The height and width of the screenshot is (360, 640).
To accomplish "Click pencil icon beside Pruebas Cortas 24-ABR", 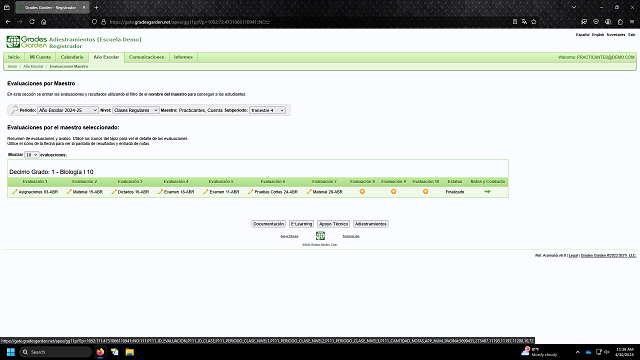I will 251,191.
